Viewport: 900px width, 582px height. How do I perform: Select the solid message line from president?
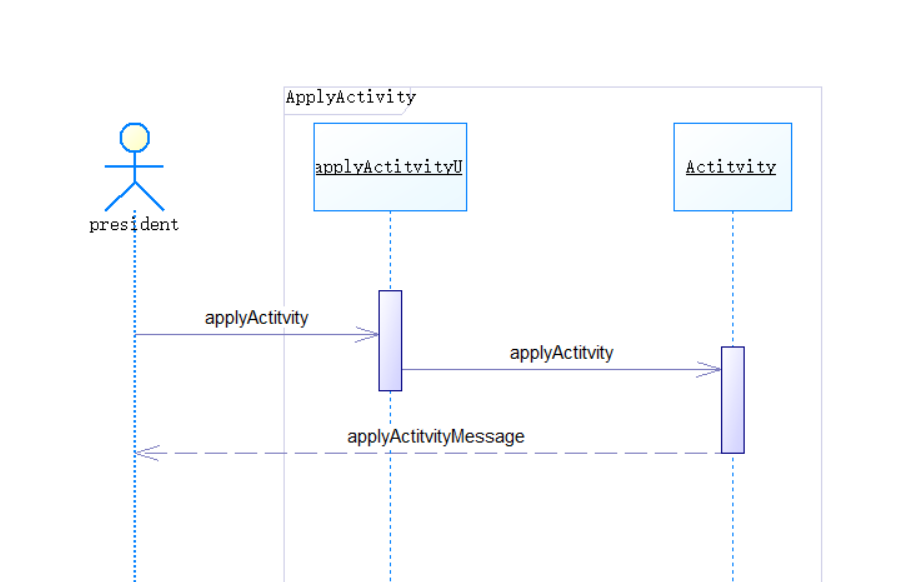click(250, 334)
